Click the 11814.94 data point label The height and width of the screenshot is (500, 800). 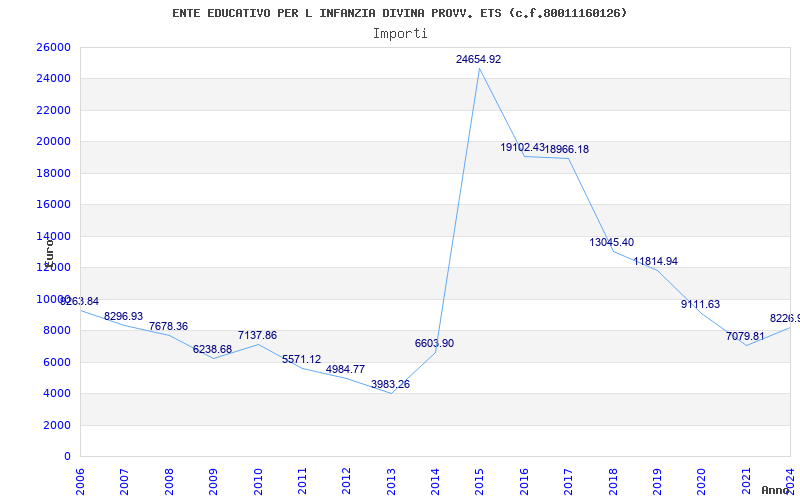pyautogui.click(x=656, y=261)
